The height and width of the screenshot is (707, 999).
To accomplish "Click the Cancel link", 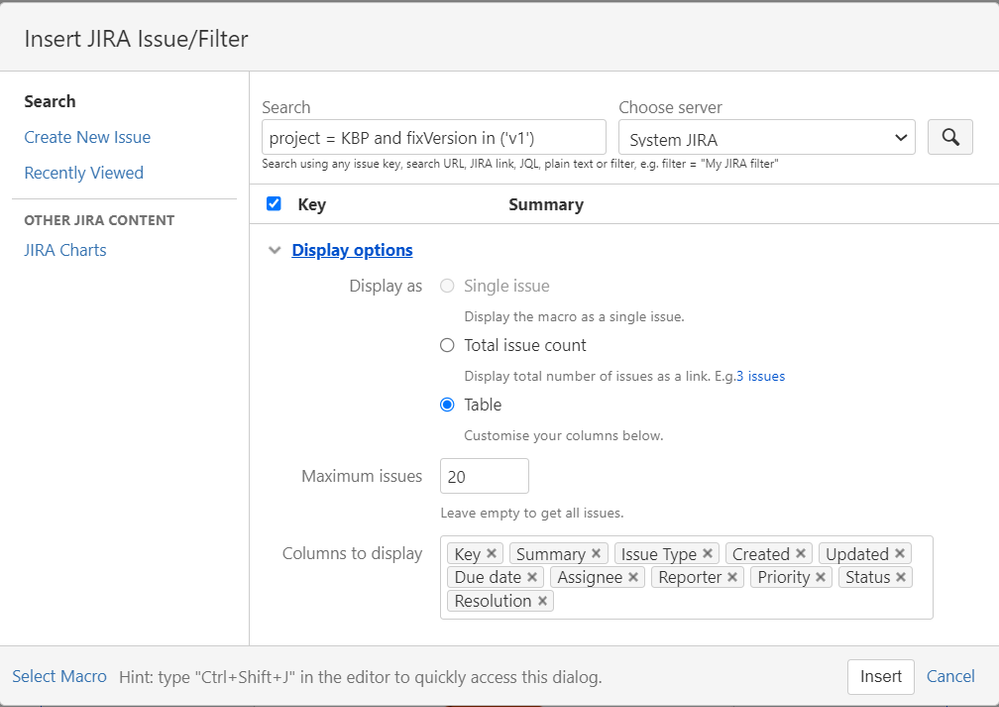I will click(950, 676).
